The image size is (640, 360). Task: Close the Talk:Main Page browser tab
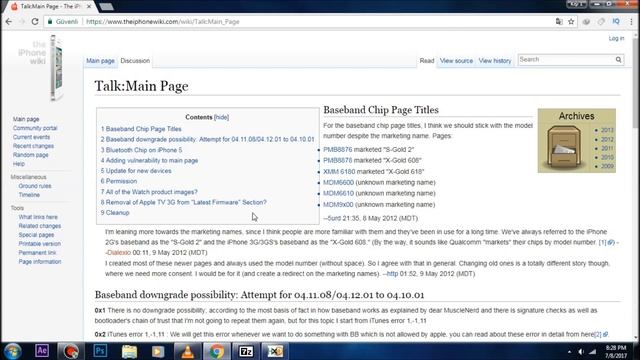pyautogui.click(x=89, y=7)
